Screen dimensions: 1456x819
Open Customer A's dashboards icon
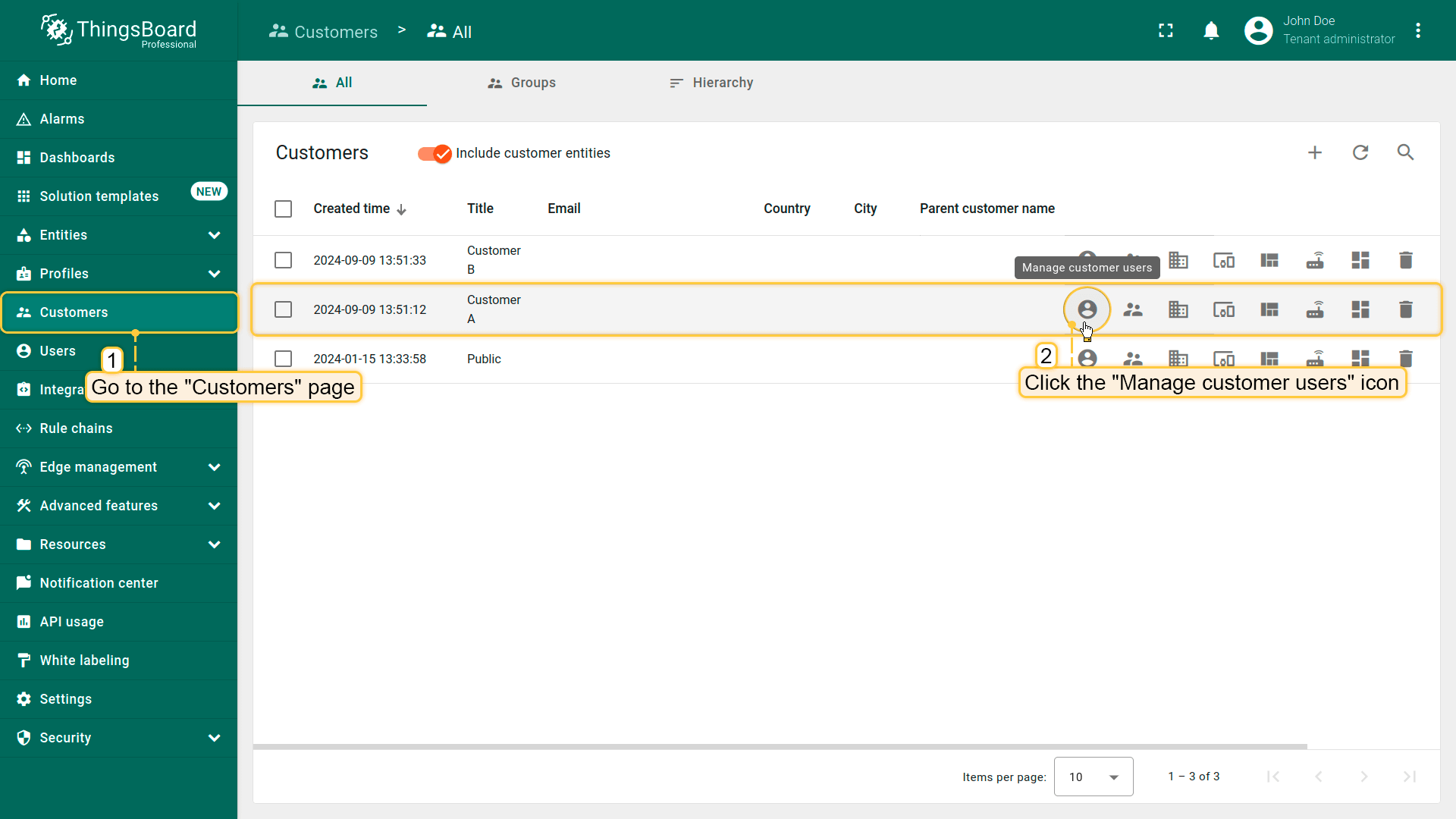(1360, 309)
